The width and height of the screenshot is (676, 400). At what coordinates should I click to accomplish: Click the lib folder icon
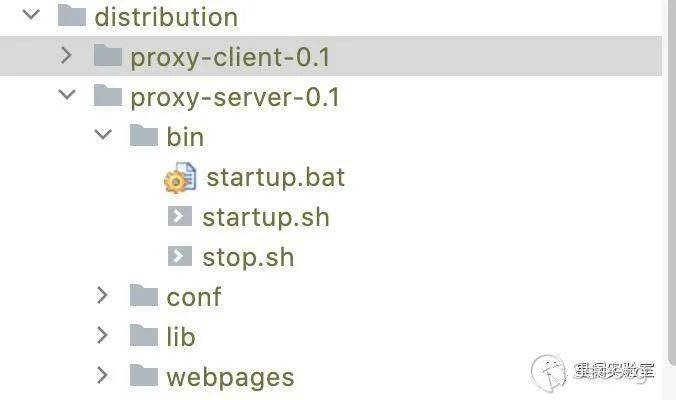point(144,336)
